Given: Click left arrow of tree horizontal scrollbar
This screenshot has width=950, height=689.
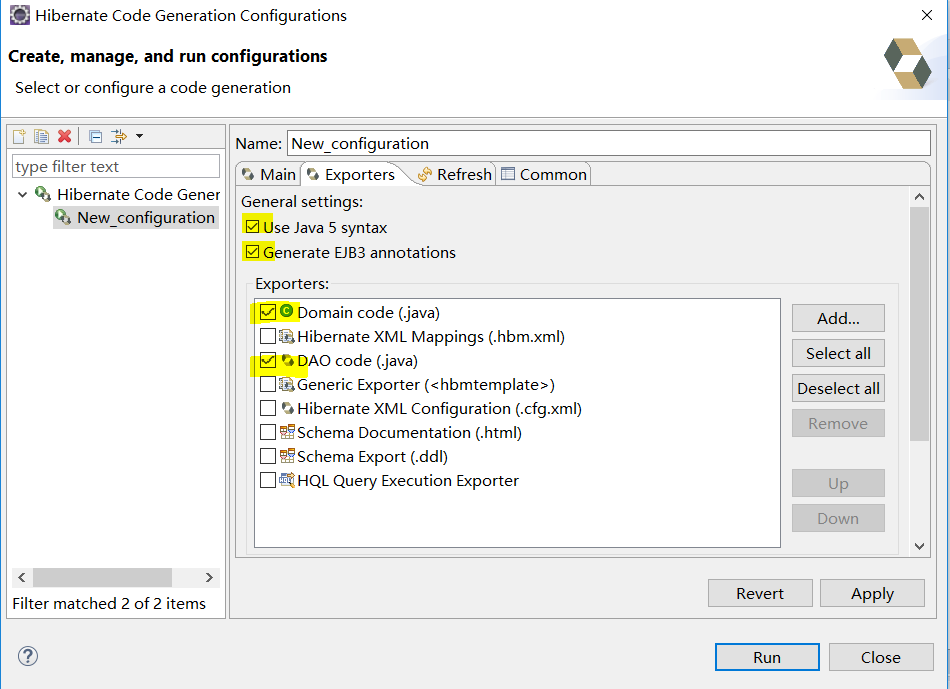Looking at the screenshot, I should coord(22,577).
